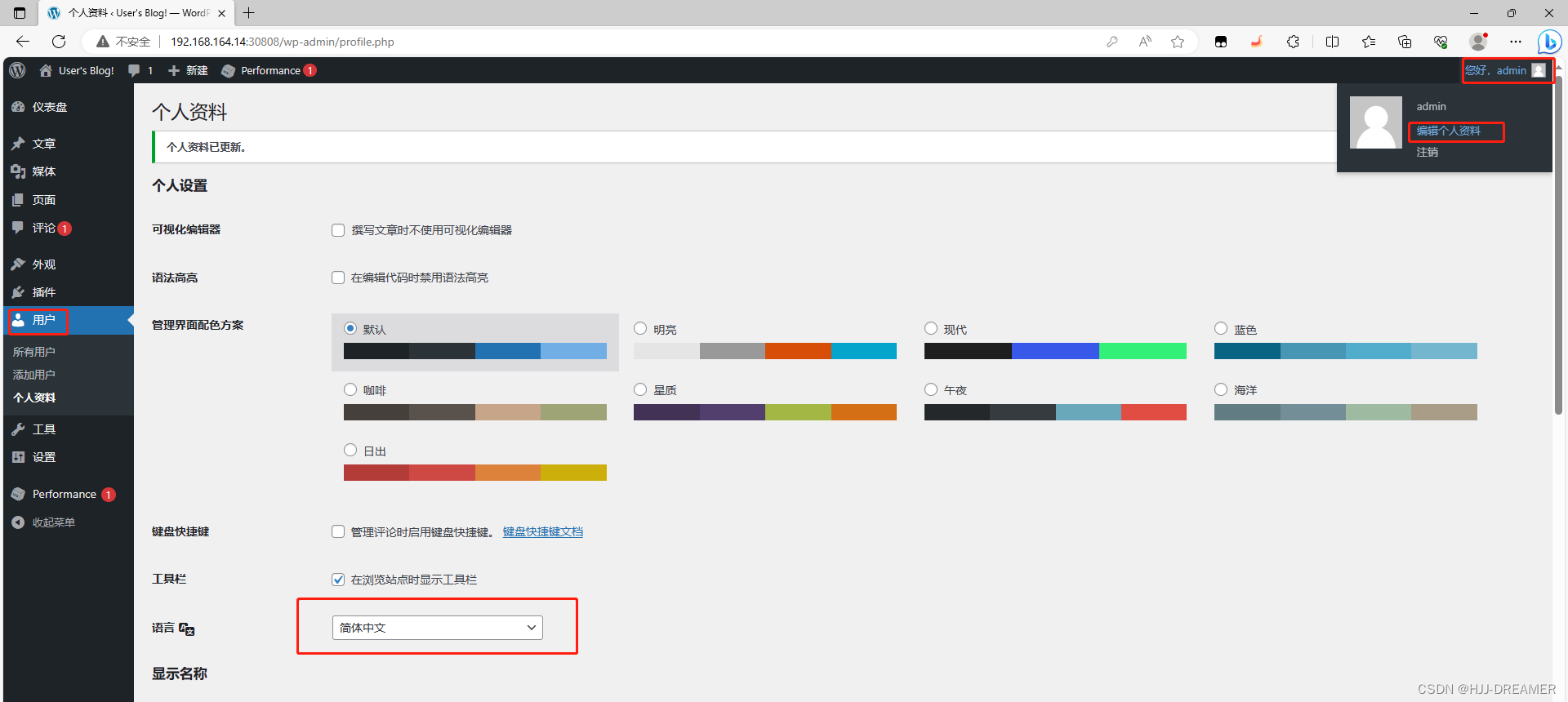Click the read aloud icon in address bar
Viewport: 1568px width, 702px height.
point(1145,42)
